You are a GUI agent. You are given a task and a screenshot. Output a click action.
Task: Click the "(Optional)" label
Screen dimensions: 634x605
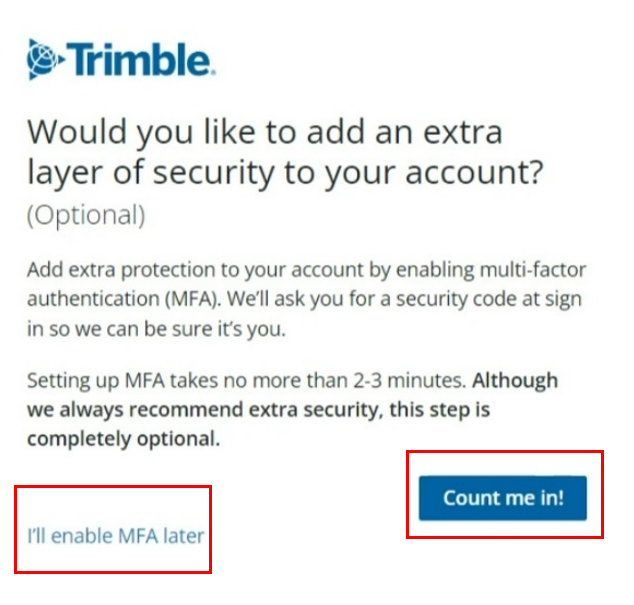click(x=86, y=214)
